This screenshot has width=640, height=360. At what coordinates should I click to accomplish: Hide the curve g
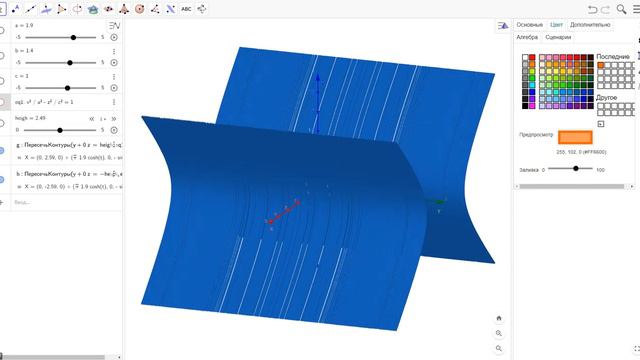click(x=2, y=151)
